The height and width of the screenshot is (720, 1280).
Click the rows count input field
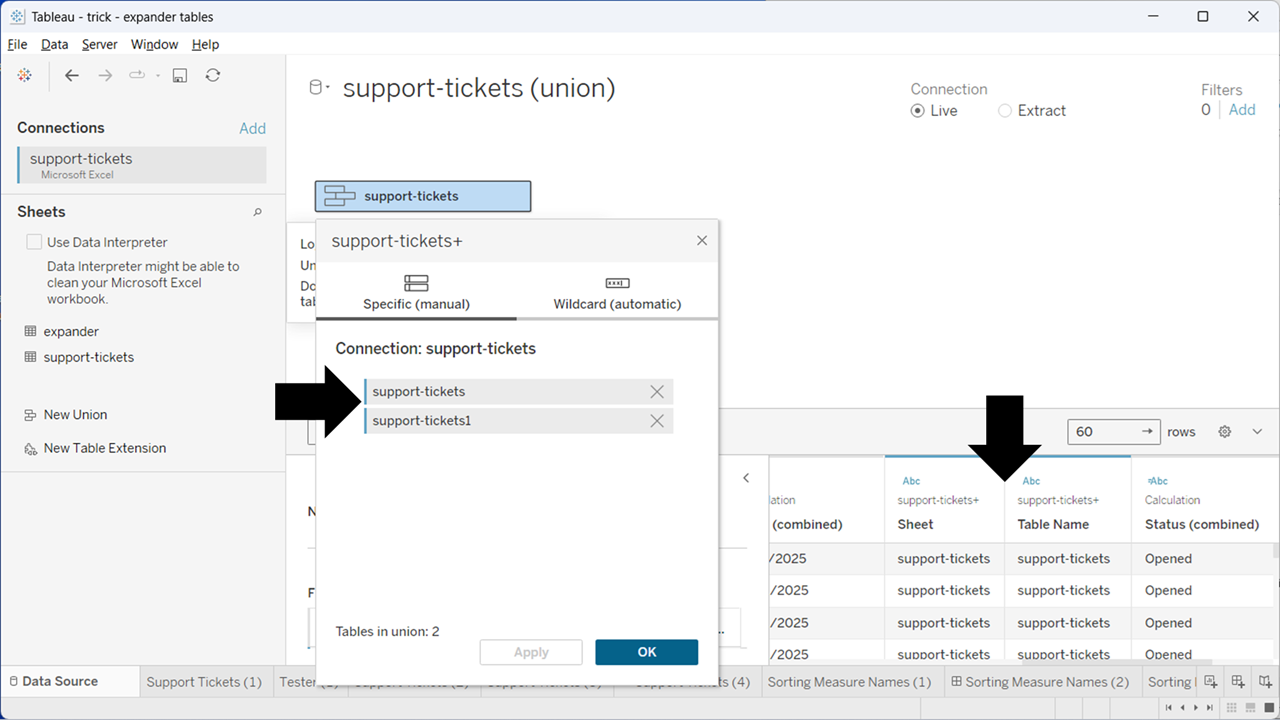1102,432
